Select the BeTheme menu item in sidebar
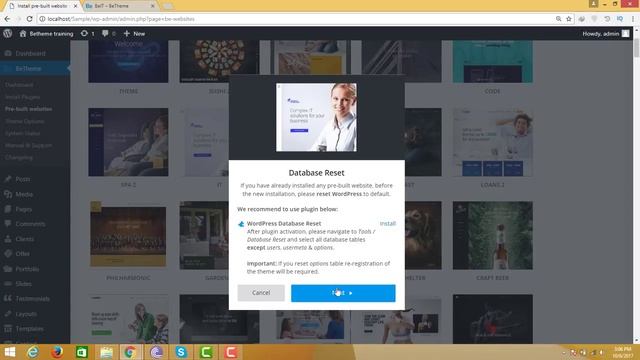The width and height of the screenshot is (640, 360). pos(35,69)
